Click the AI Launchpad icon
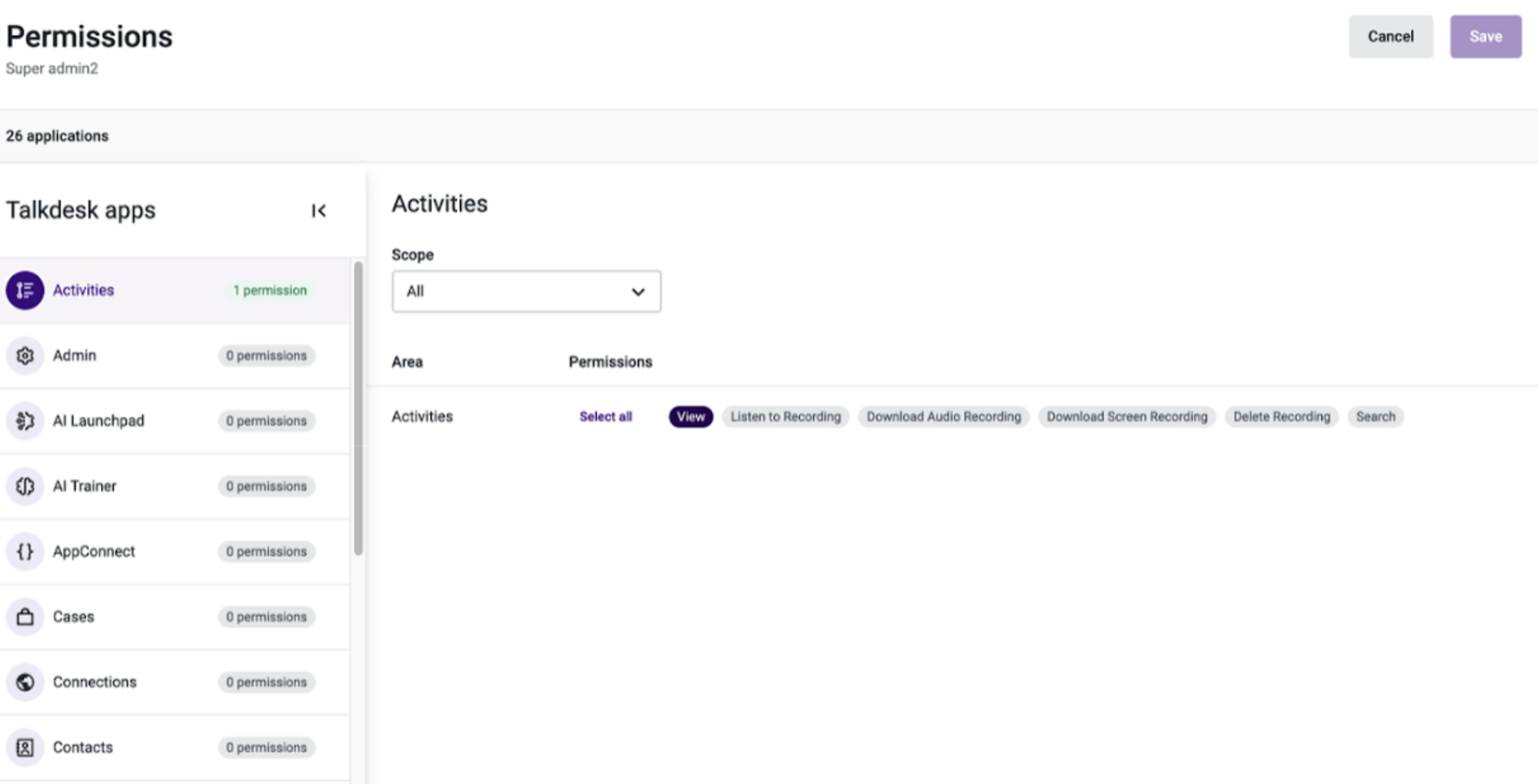The width and height of the screenshot is (1538, 784). click(x=25, y=421)
